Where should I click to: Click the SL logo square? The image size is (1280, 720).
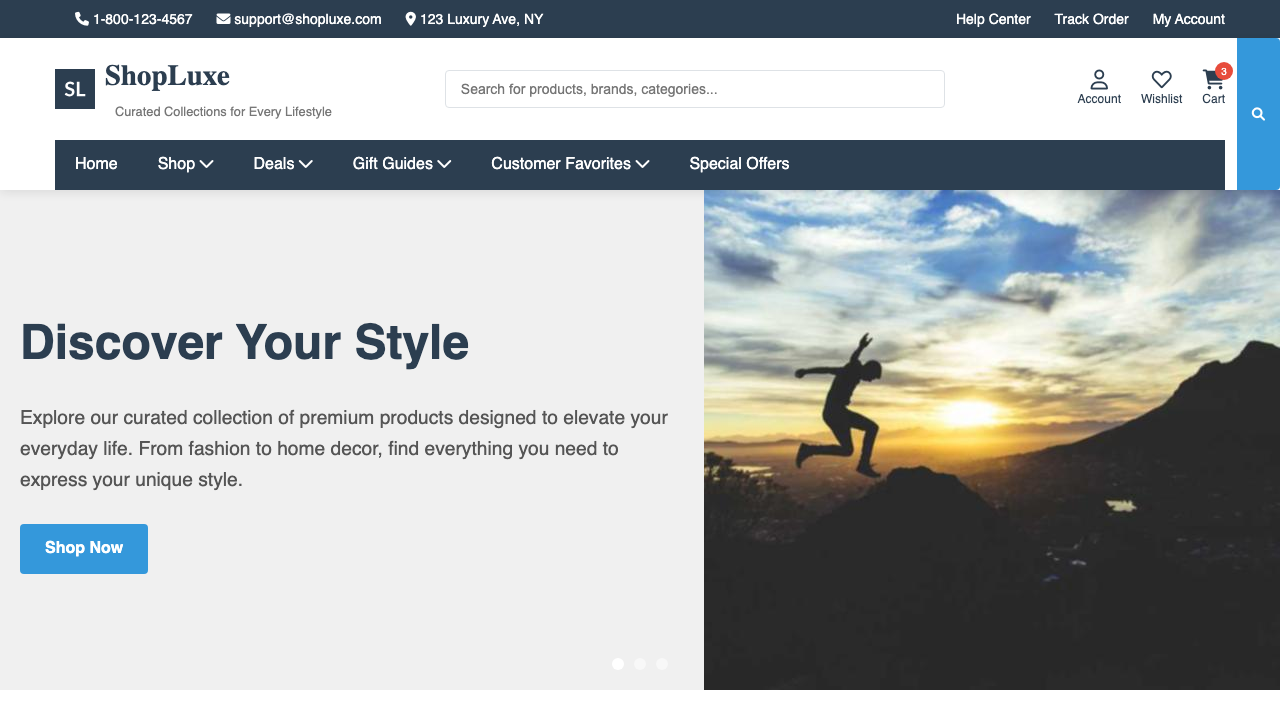pyautogui.click(x=74, y=89)
